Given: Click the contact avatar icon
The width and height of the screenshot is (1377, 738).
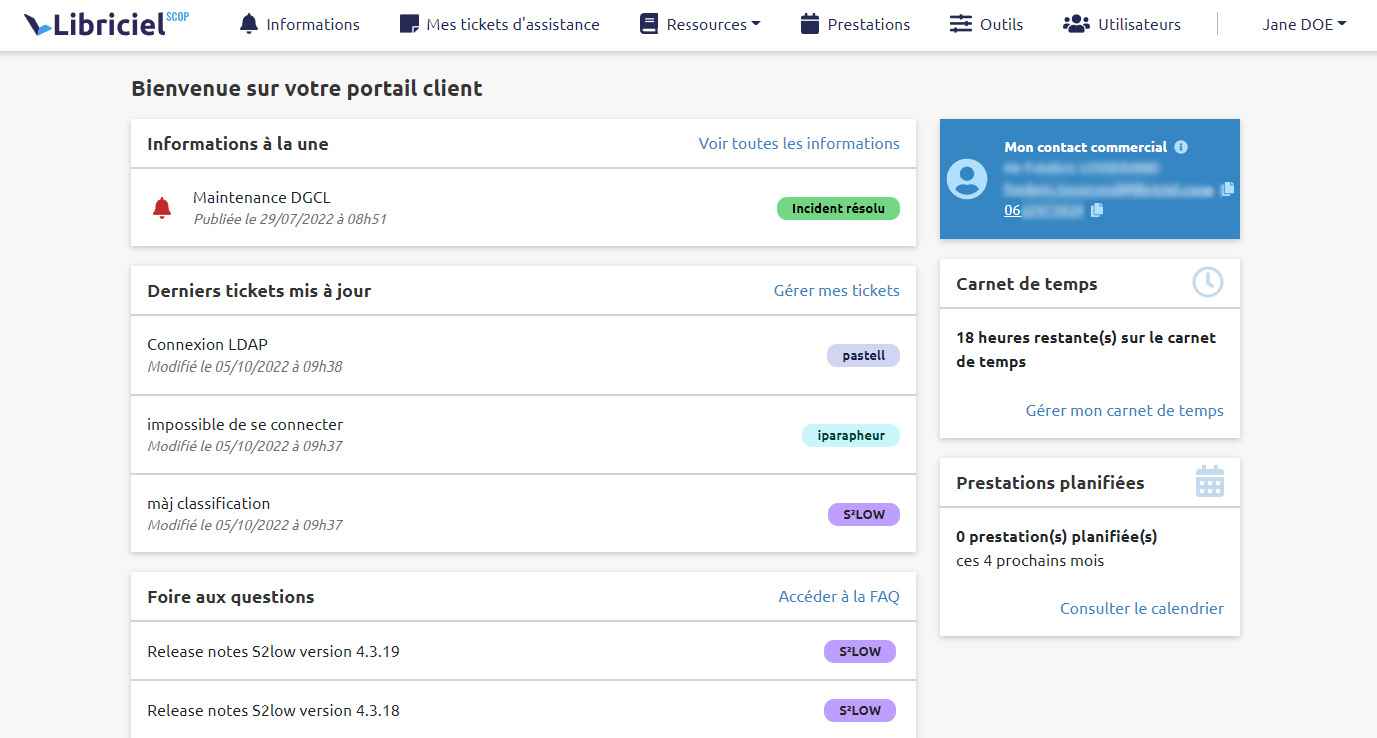Looking at the screenshot, I should pos(967,179).
